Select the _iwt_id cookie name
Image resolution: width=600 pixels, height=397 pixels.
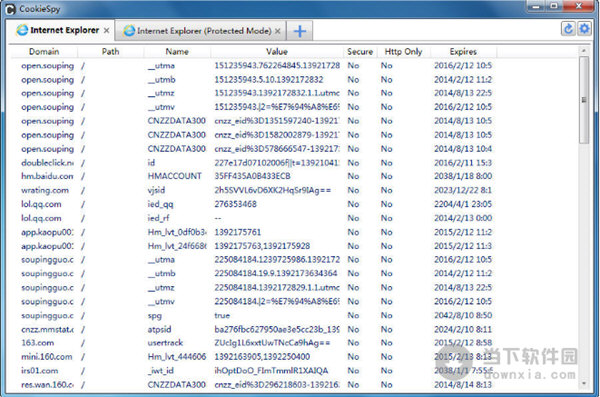(x=160, y=371)
